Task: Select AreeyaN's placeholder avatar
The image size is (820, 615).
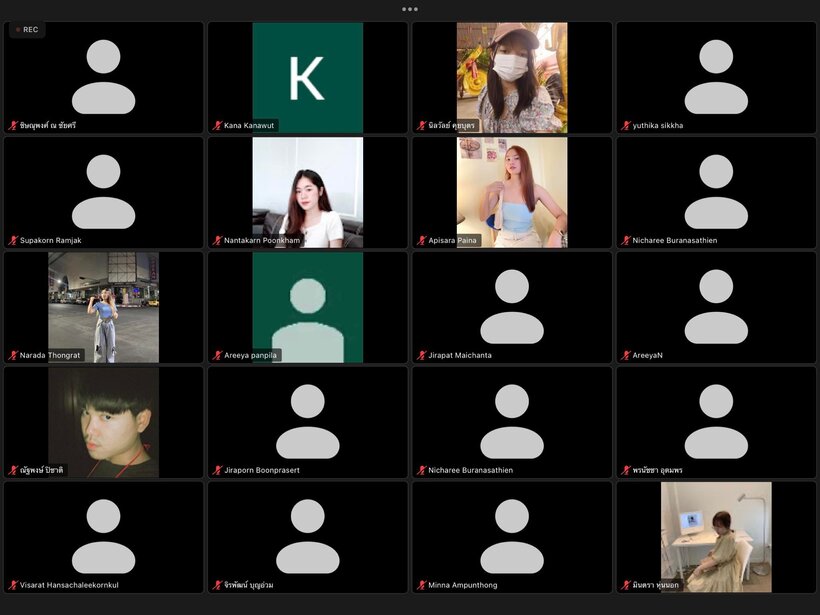Action: click(x=716, y=307)
